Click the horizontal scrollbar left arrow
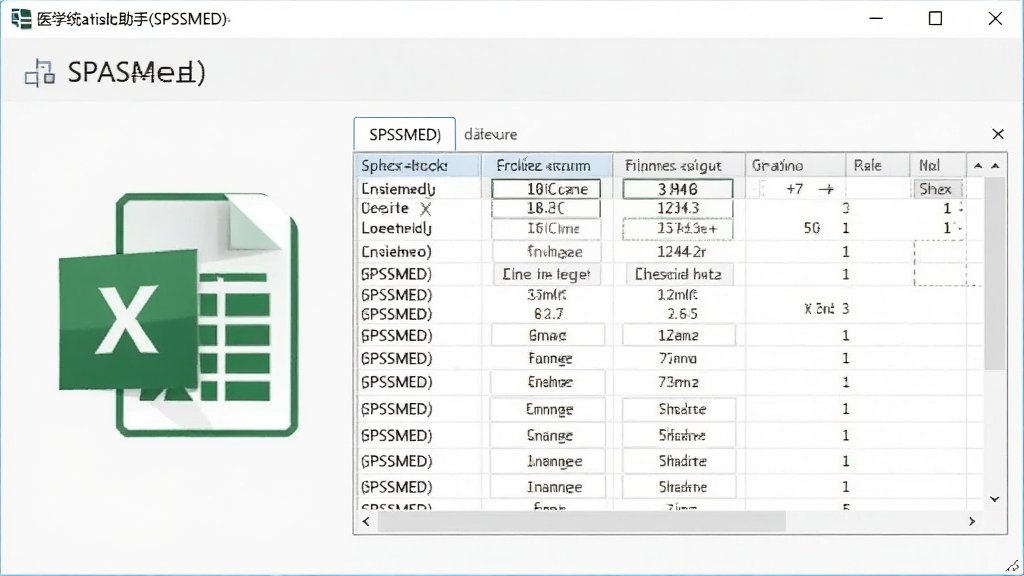 (x=366, y=521)
